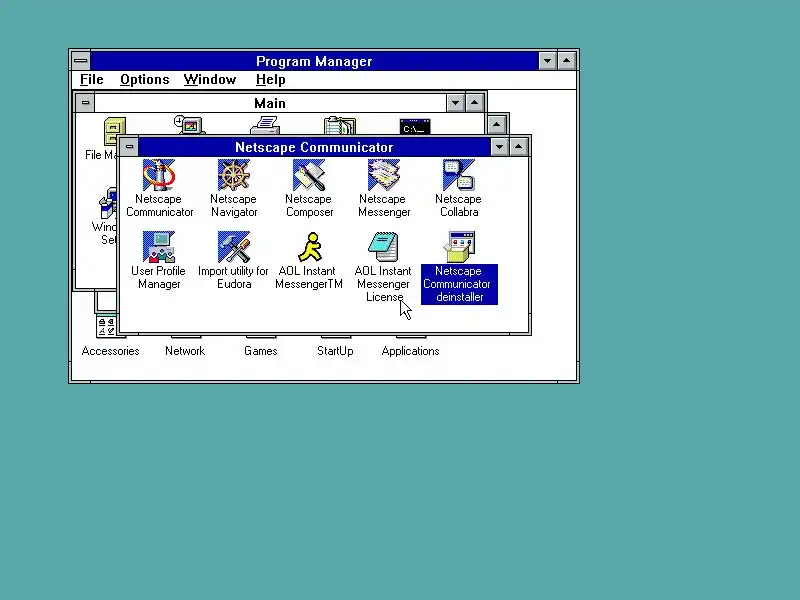Viewport: 800px width, 600px height.
Task: Select Import utility for Eudora icon
Action: (234, 247)
